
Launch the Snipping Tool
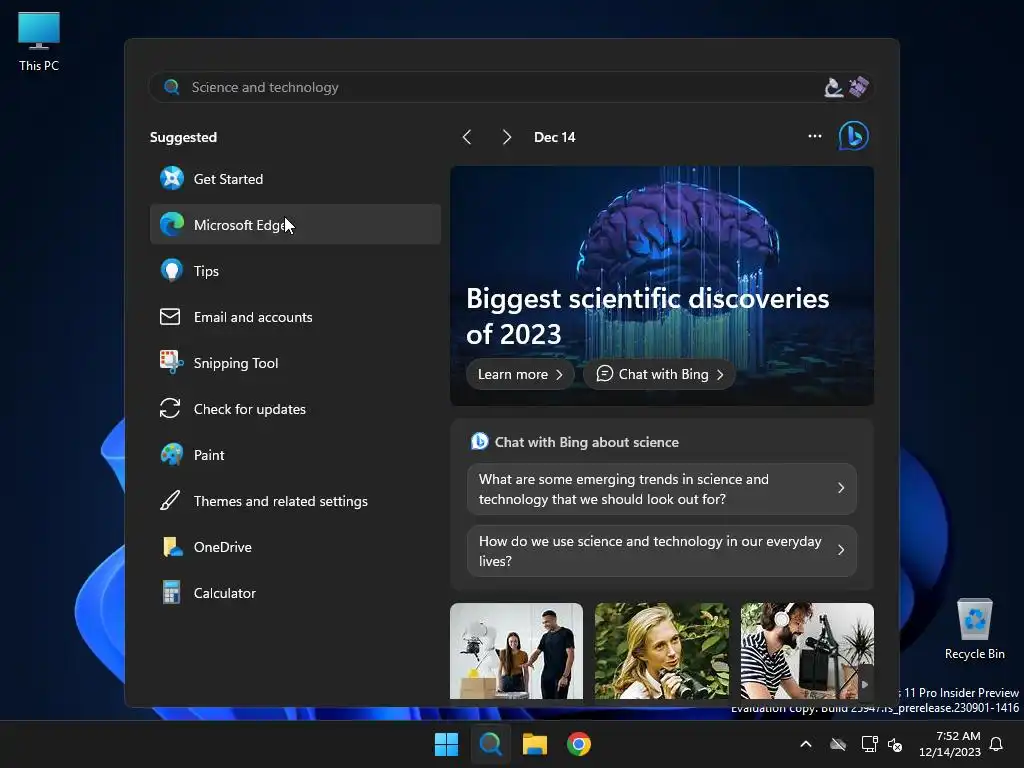point(295,362)
